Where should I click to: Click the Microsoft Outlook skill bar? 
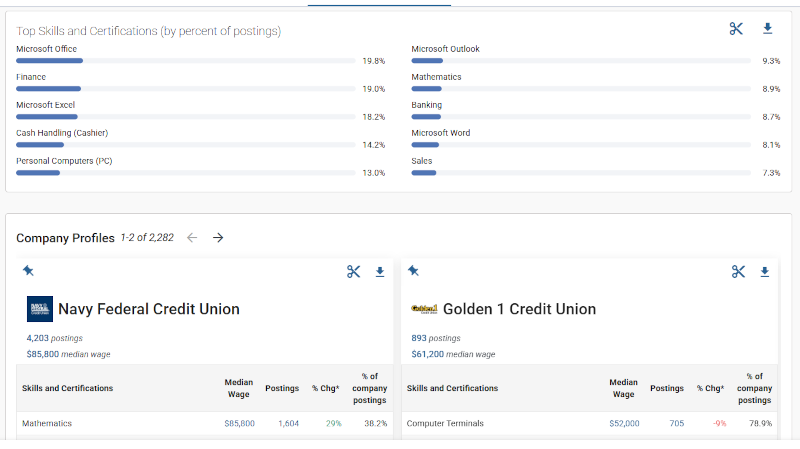pyautogui.click(x=581, y=61)
